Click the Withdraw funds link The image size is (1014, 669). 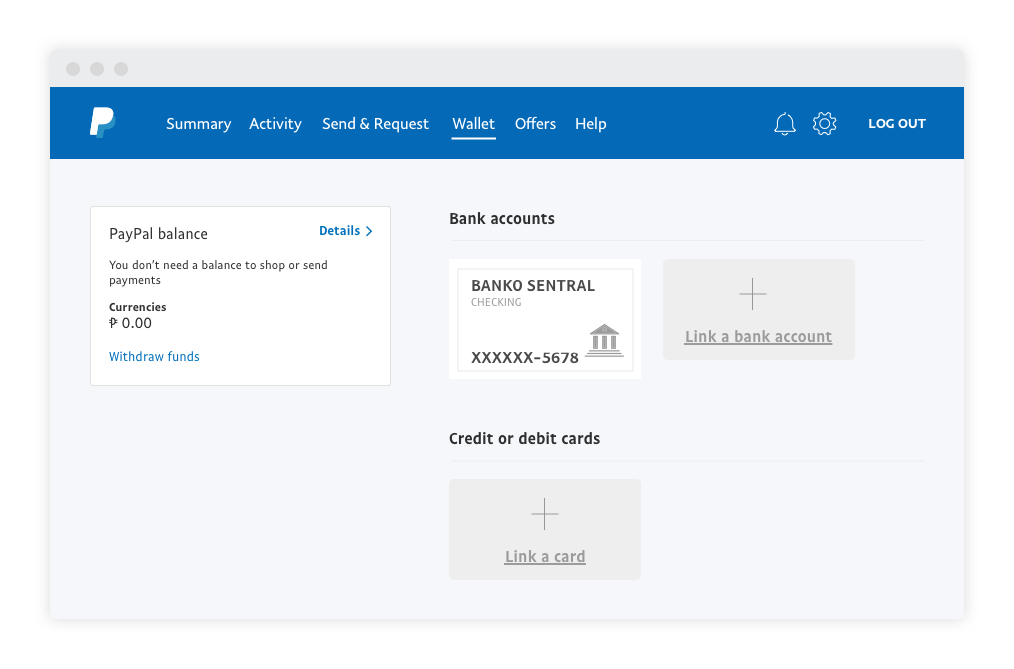(x=154, y=357)
